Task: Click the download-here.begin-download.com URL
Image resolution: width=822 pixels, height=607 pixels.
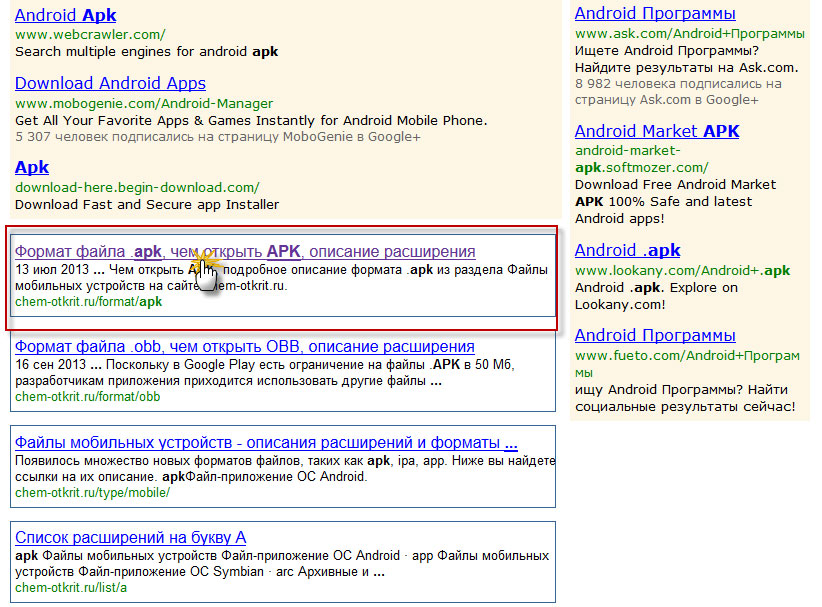Action: pyautogui.click(x=137, y=187)
